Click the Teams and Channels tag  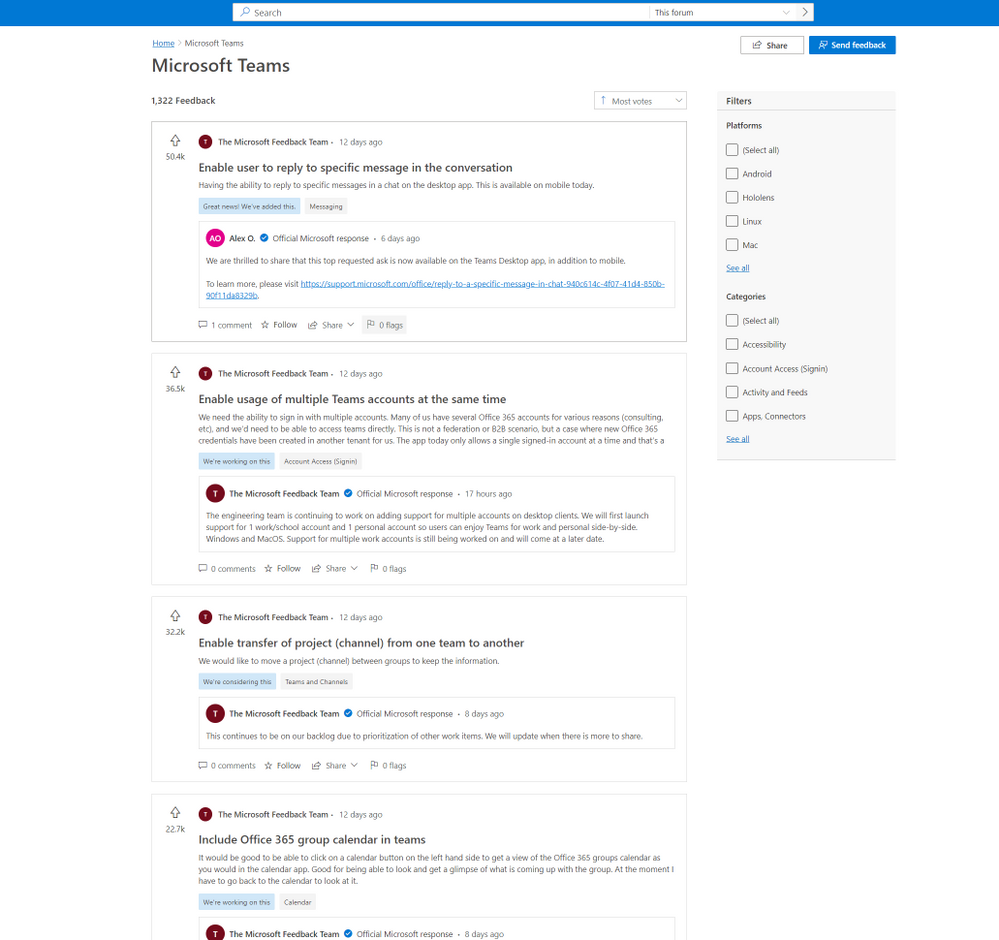pyautogui.click(x=317, y=682)
